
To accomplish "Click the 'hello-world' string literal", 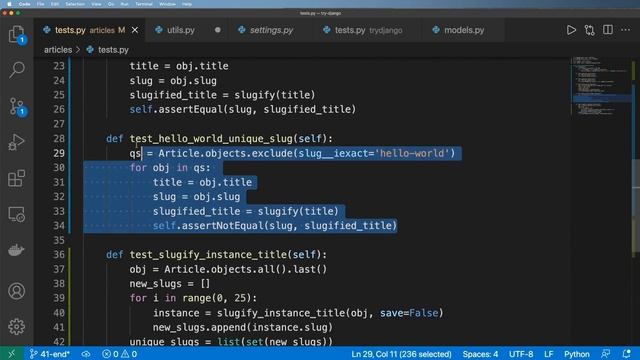I will 411,153.
